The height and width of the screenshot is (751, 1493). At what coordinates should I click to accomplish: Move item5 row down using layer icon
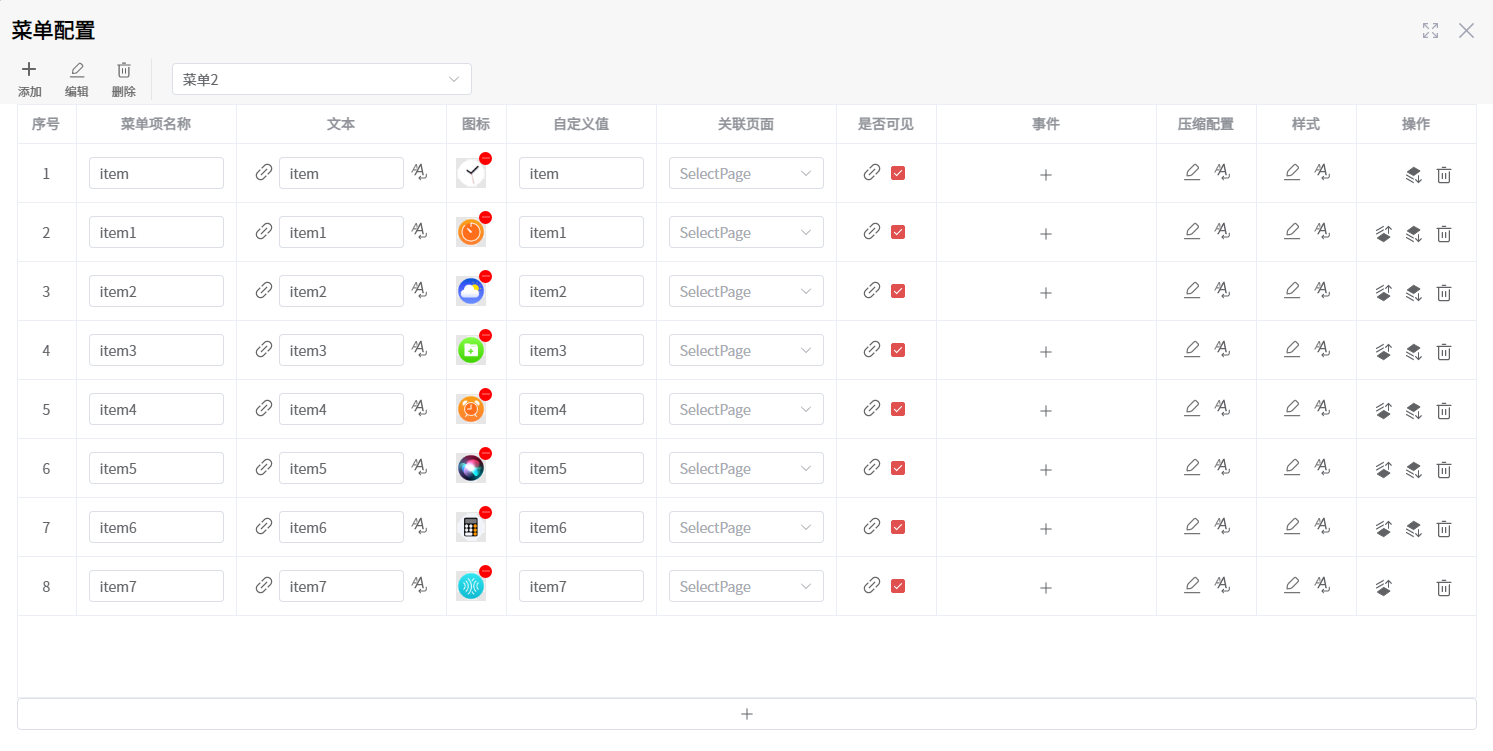[x=1413, y=470]
